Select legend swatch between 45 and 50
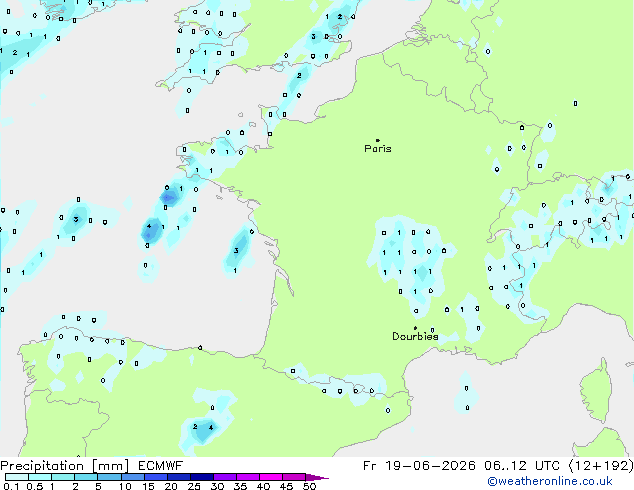The height and width of the screenshot is (490, 634). (294, 477)
